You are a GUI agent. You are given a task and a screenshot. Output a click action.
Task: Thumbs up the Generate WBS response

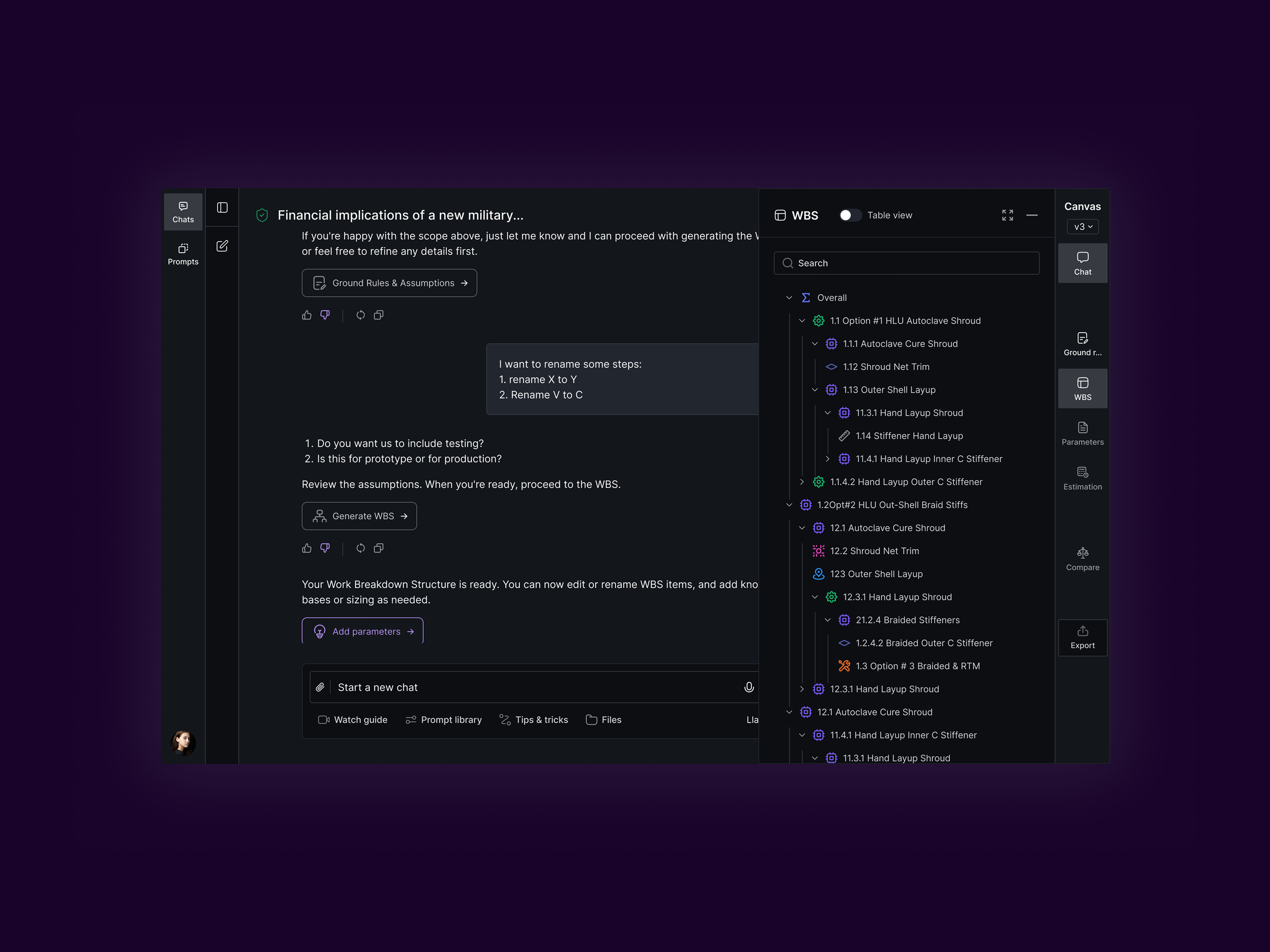307,548
